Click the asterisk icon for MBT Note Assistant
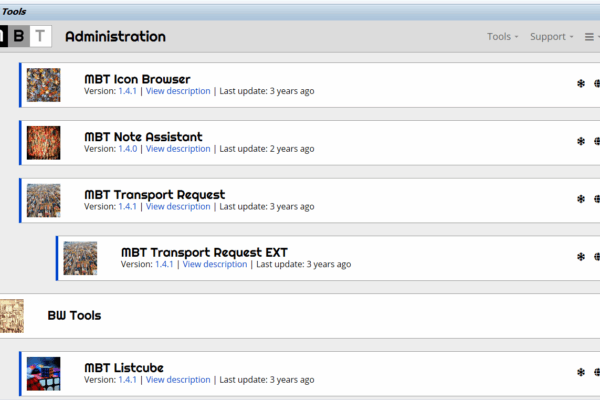The width and height of the screenshot is (600, 400). pyautogui.click(x=581, y=142)
